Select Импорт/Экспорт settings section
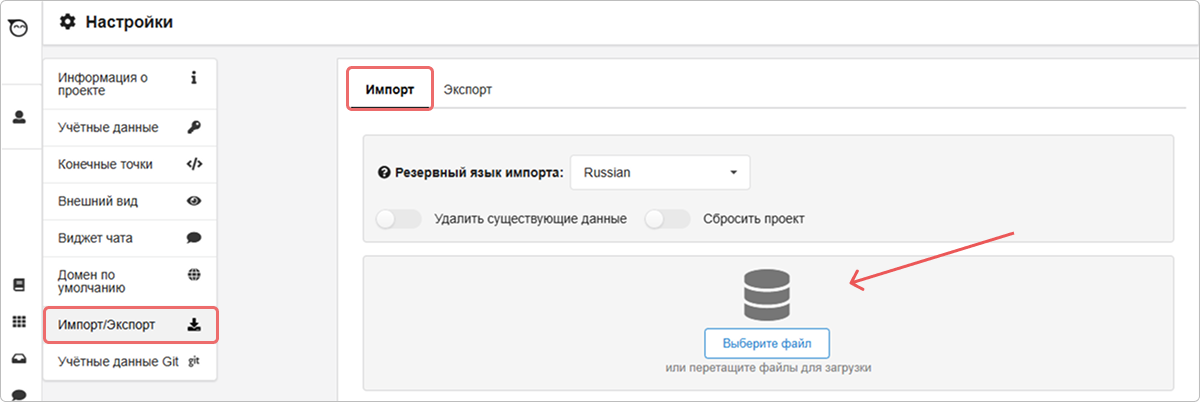The image size is (1200, 402). tap(130, 325)
